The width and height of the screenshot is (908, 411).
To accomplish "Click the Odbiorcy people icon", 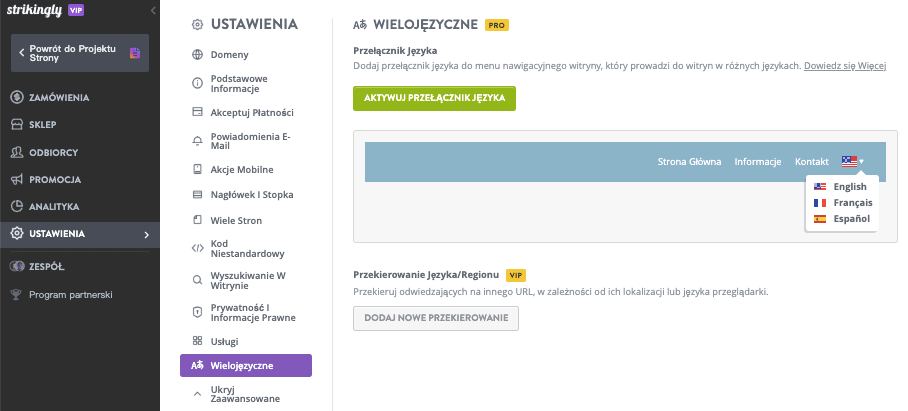I will (x=17, y=152).
